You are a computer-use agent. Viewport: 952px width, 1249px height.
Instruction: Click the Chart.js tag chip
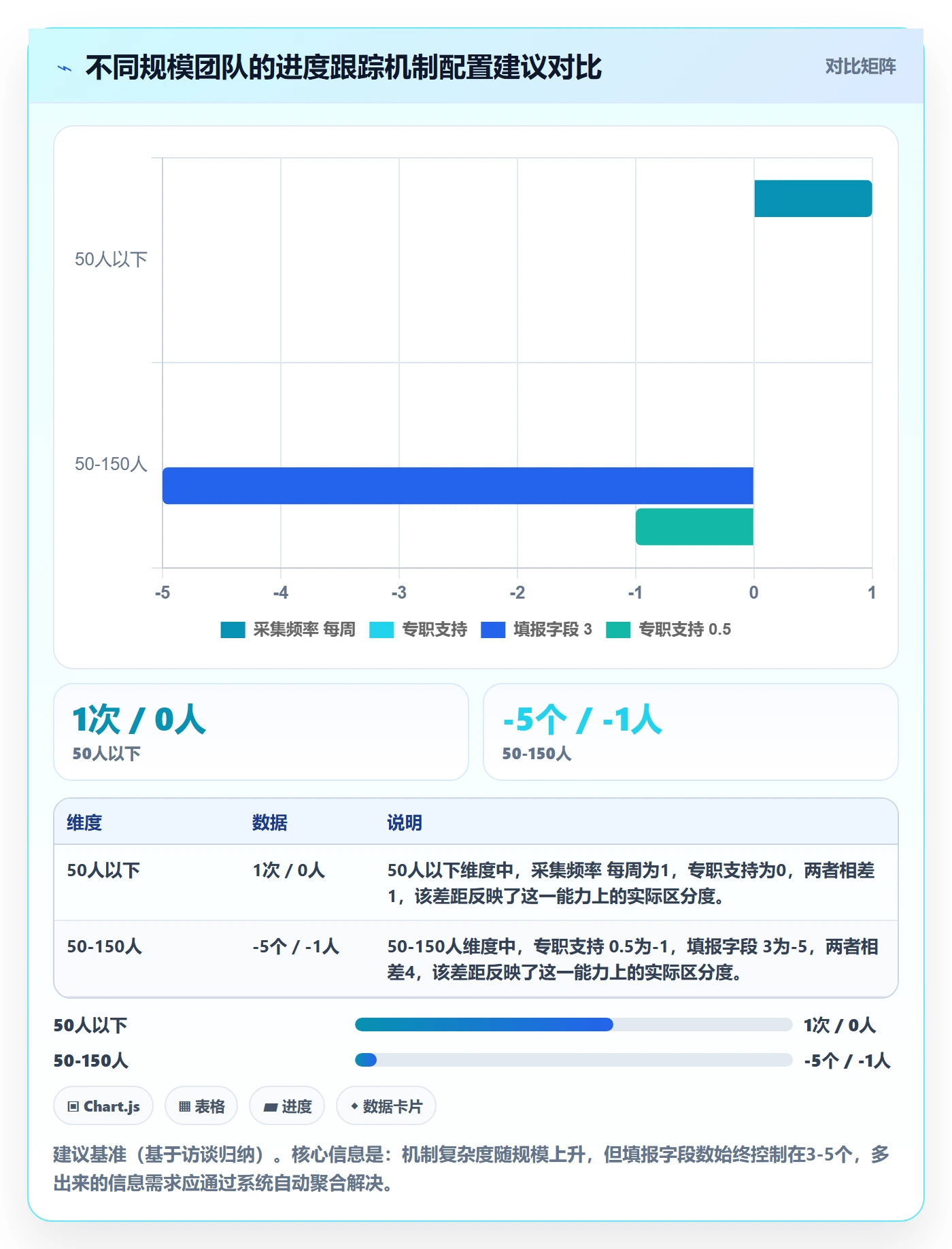[103, 1106]
